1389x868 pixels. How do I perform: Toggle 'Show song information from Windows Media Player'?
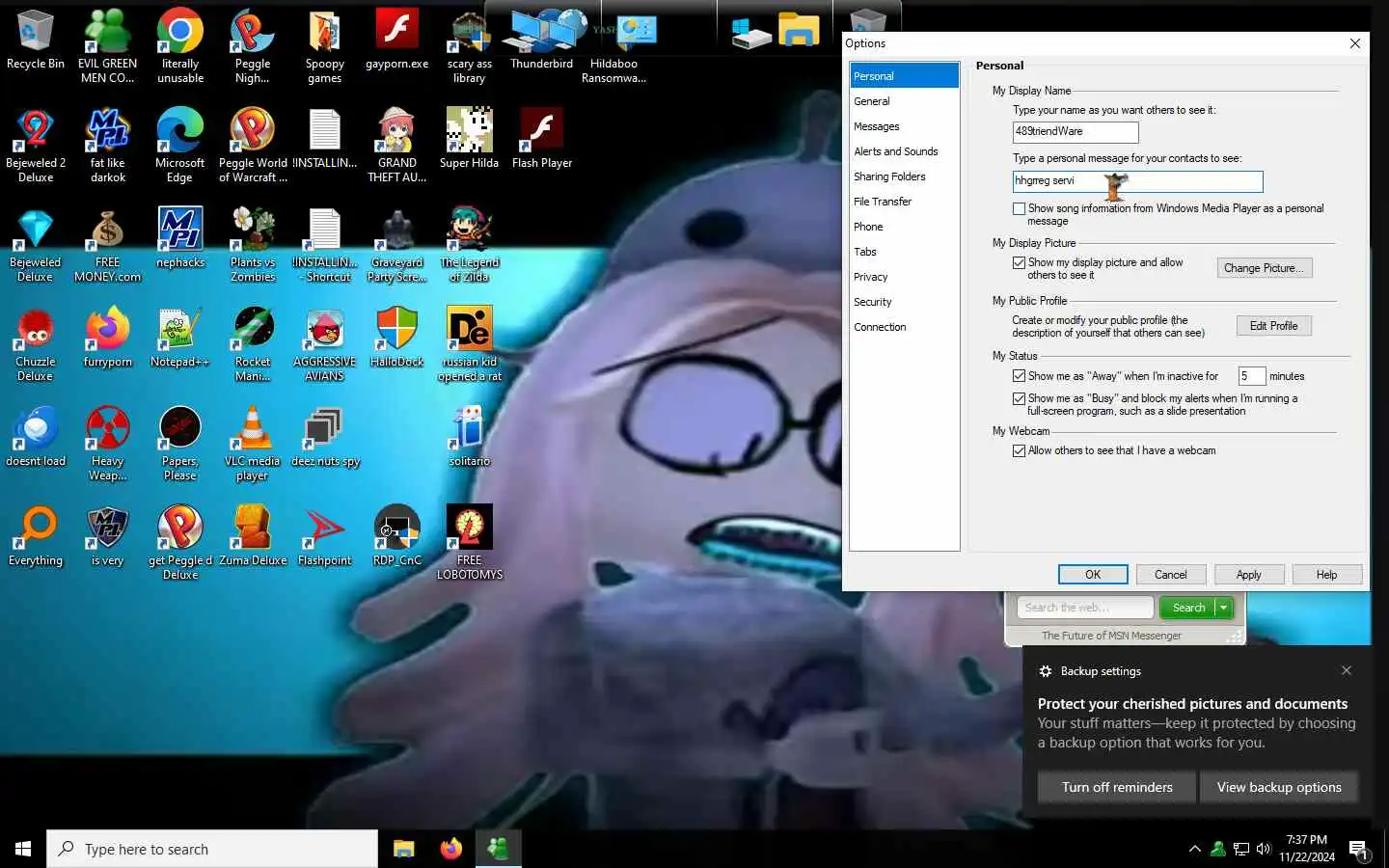(x=1019, y=208)
